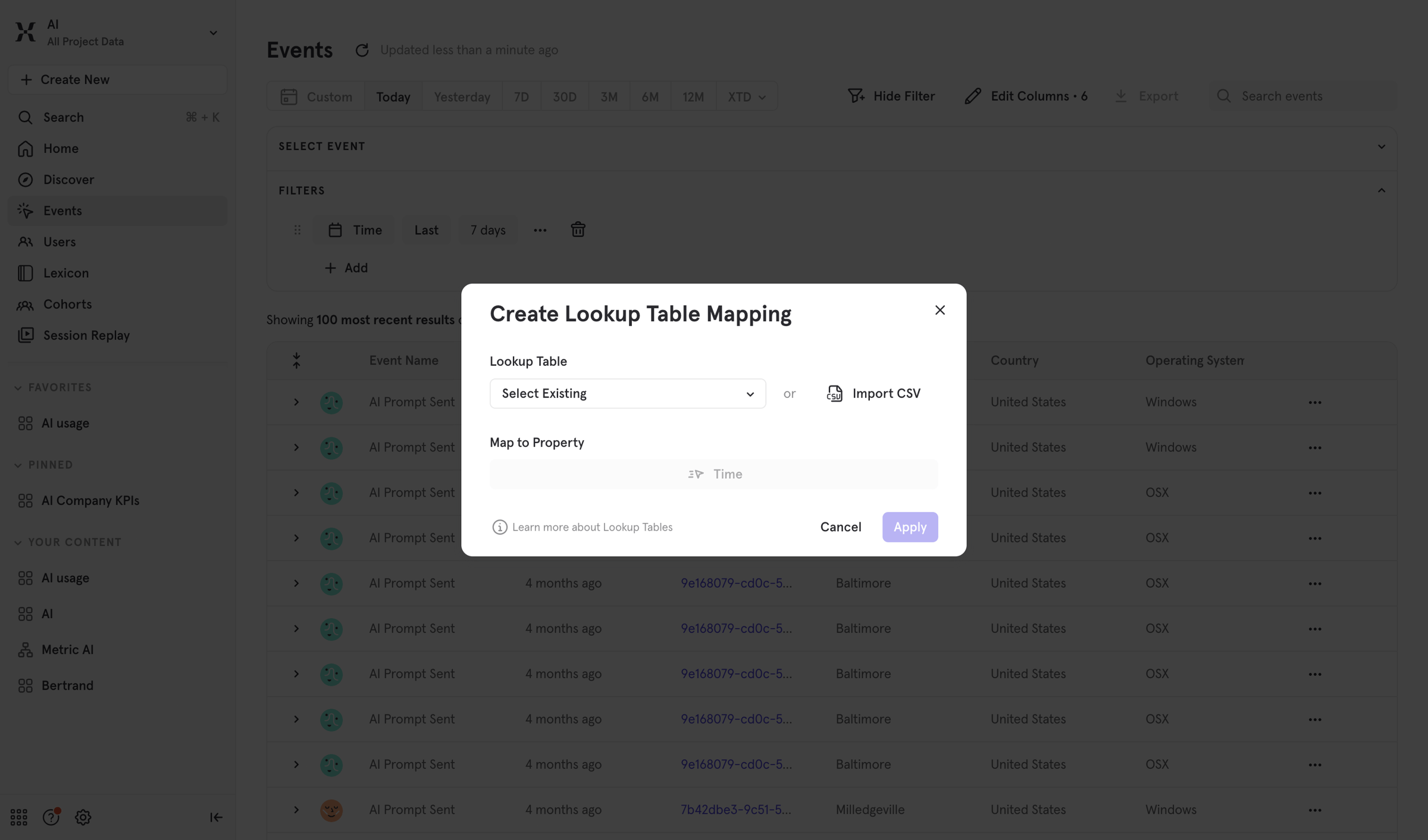
Task: Open the XTD range dropdown
Action: tap(746, 96)
